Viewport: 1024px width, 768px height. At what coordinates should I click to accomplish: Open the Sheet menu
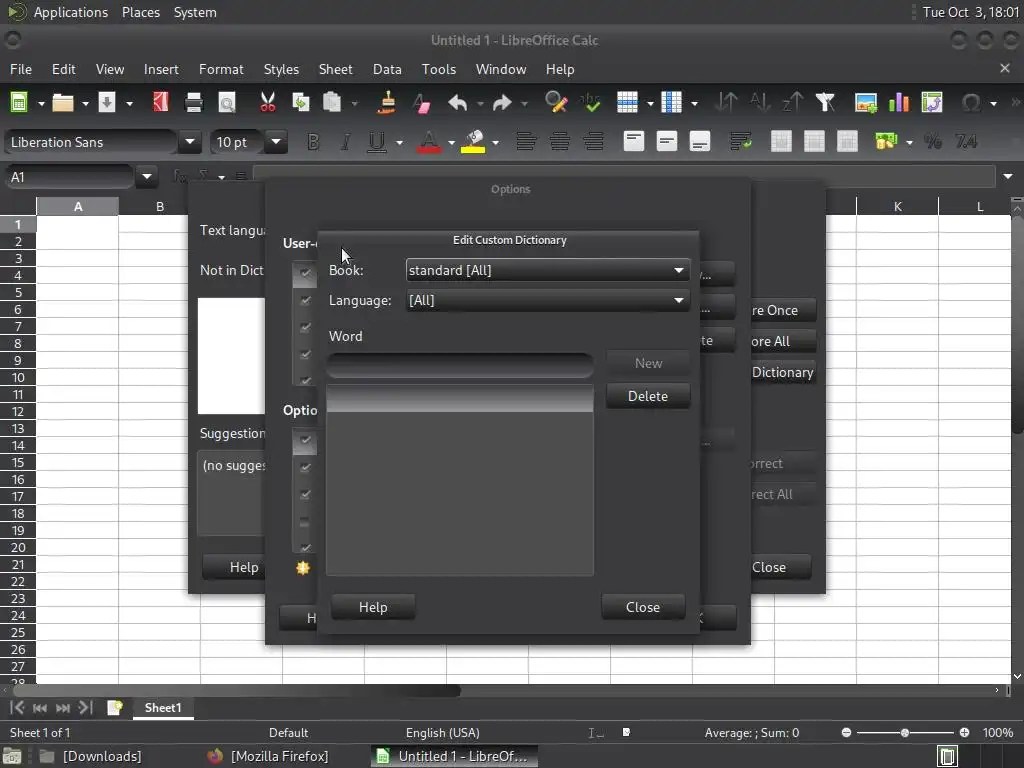(x=335, y=69)
